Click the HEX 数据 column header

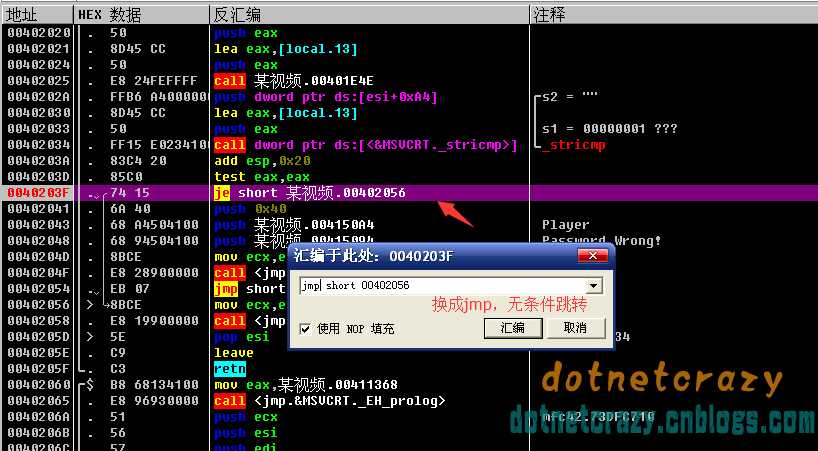click(142, 15)
